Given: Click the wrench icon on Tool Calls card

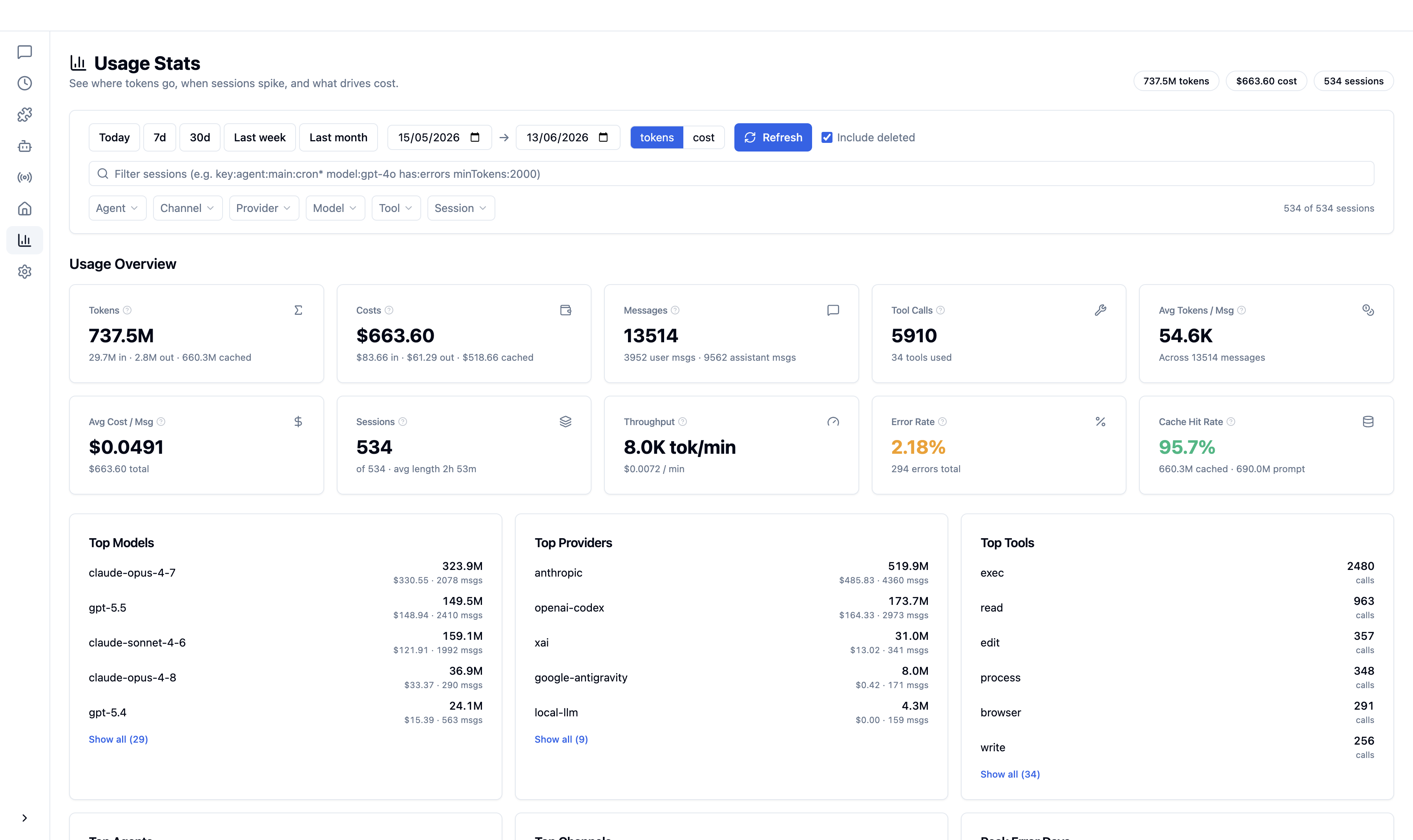Looking at the screenshot, I should tap(1101, 310).
